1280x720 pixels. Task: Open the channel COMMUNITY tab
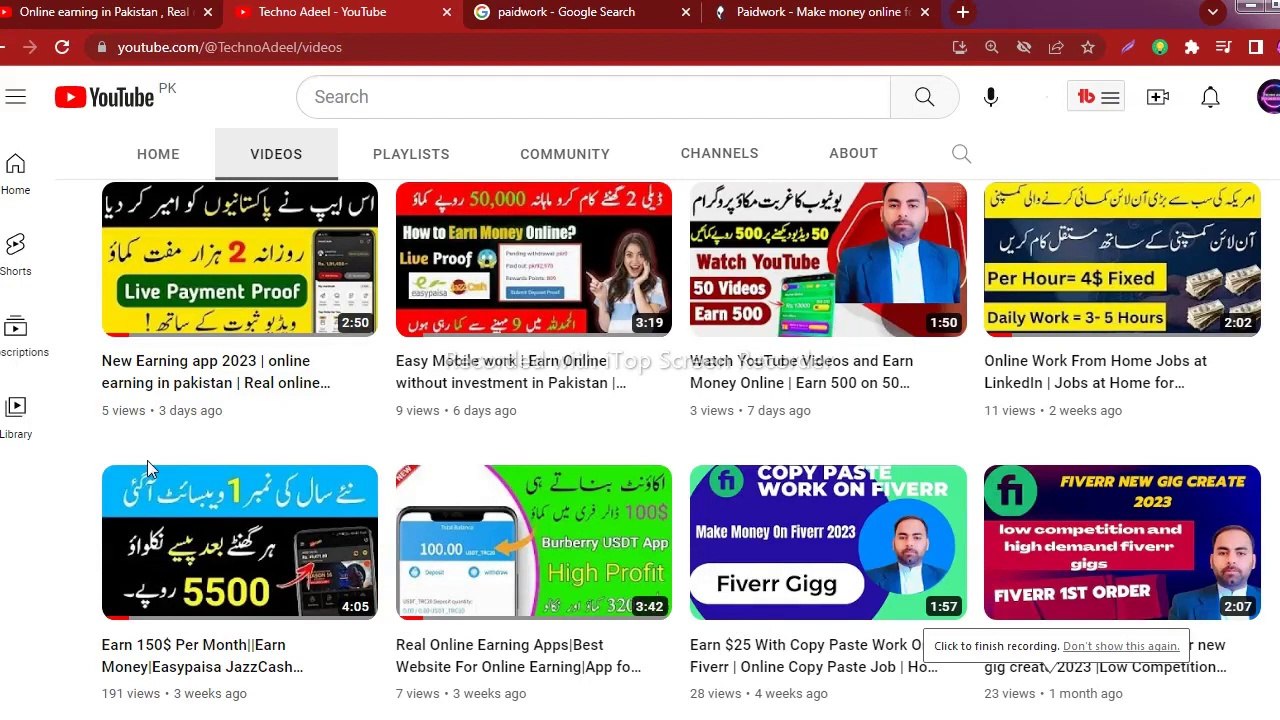coord(565,154)
